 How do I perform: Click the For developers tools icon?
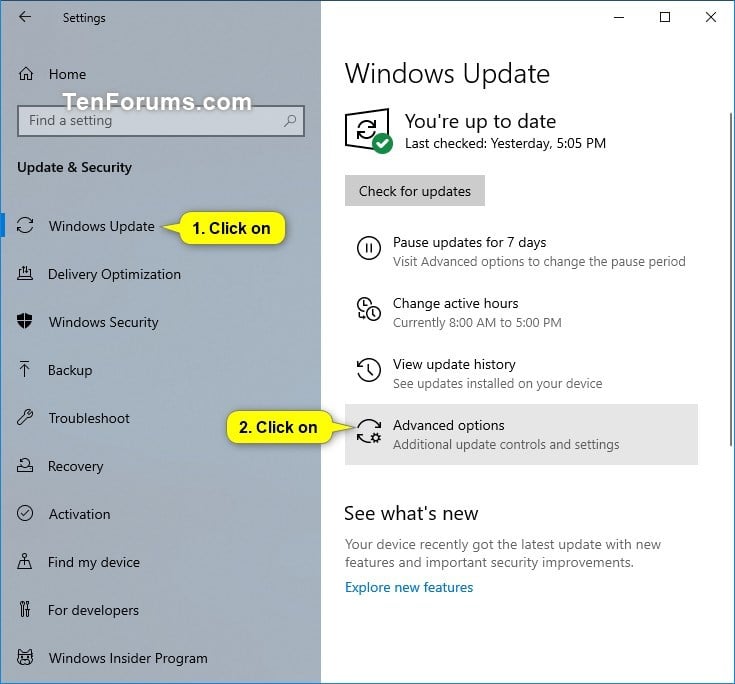tap(25, 609)
